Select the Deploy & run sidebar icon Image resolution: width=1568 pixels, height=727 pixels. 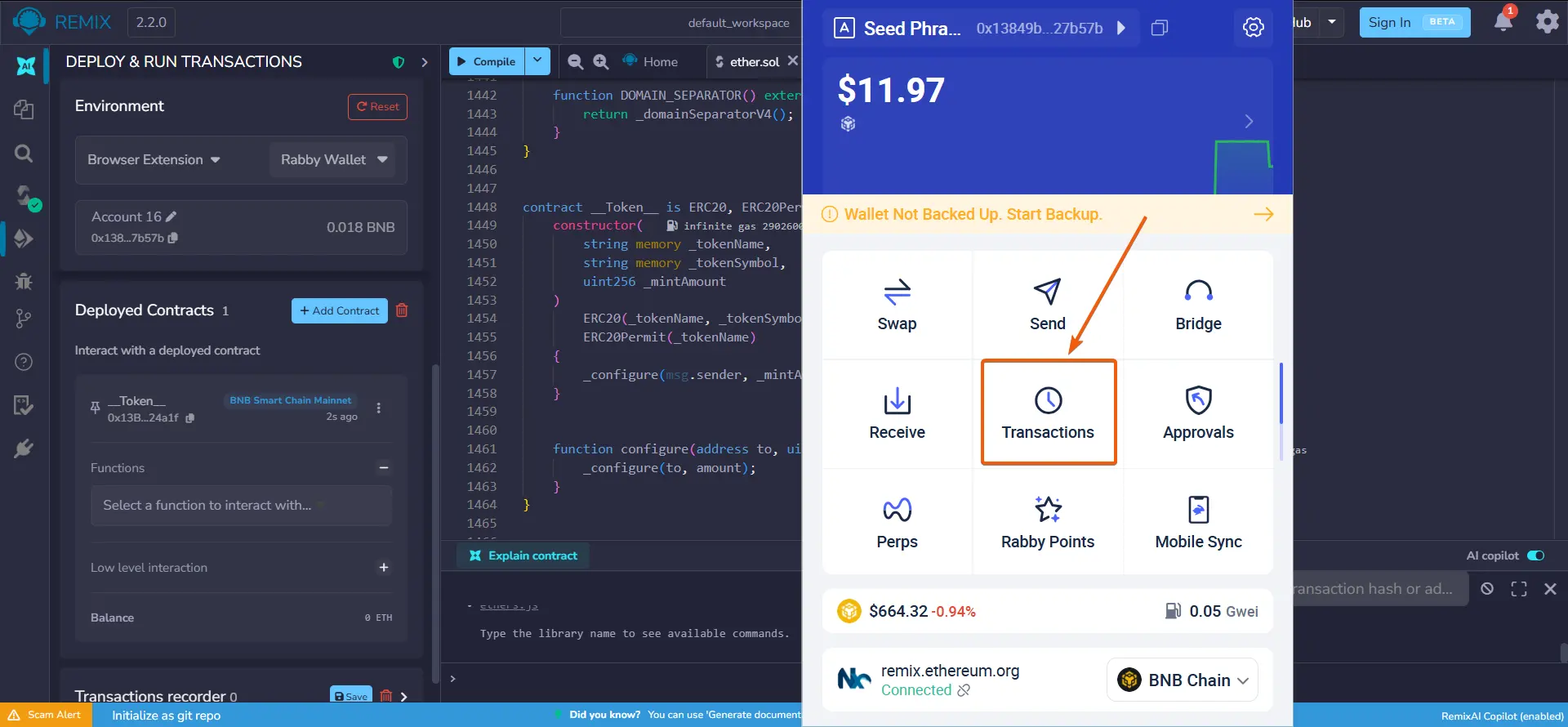24,239
